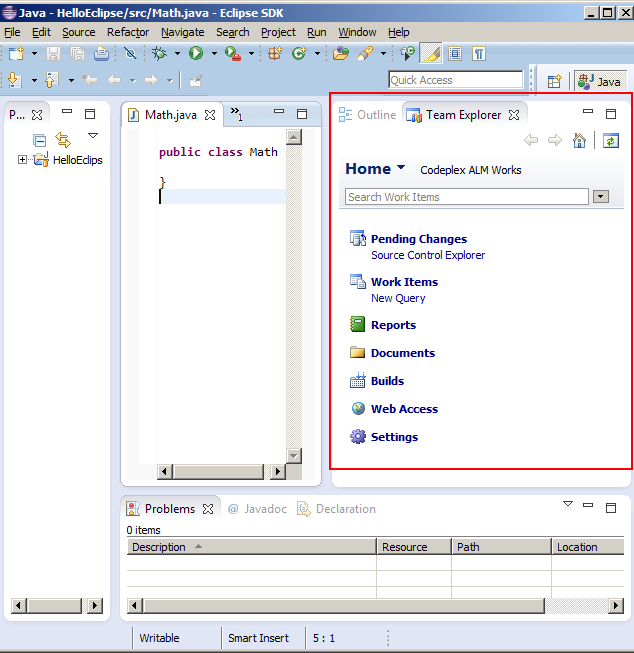Click the Team Explorer Home icon

(579, 141)
